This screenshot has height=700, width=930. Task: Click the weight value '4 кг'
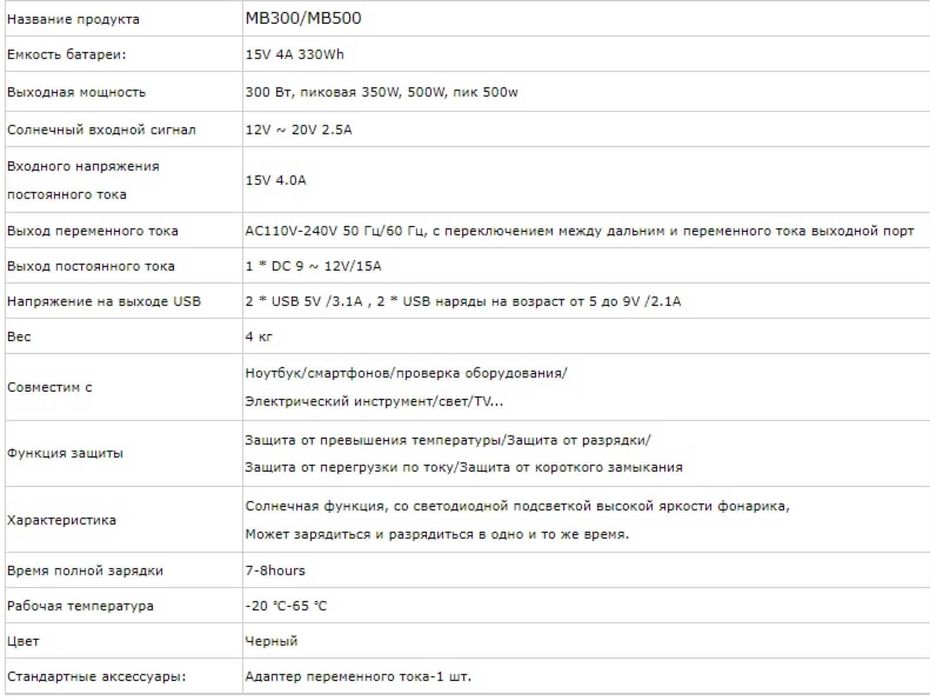point(258,337)
